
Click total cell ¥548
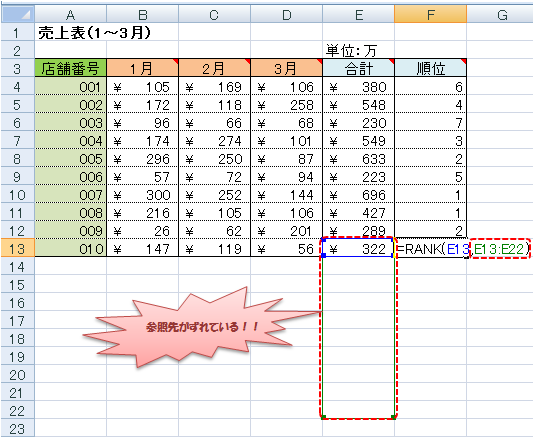[x=359, y=105]
